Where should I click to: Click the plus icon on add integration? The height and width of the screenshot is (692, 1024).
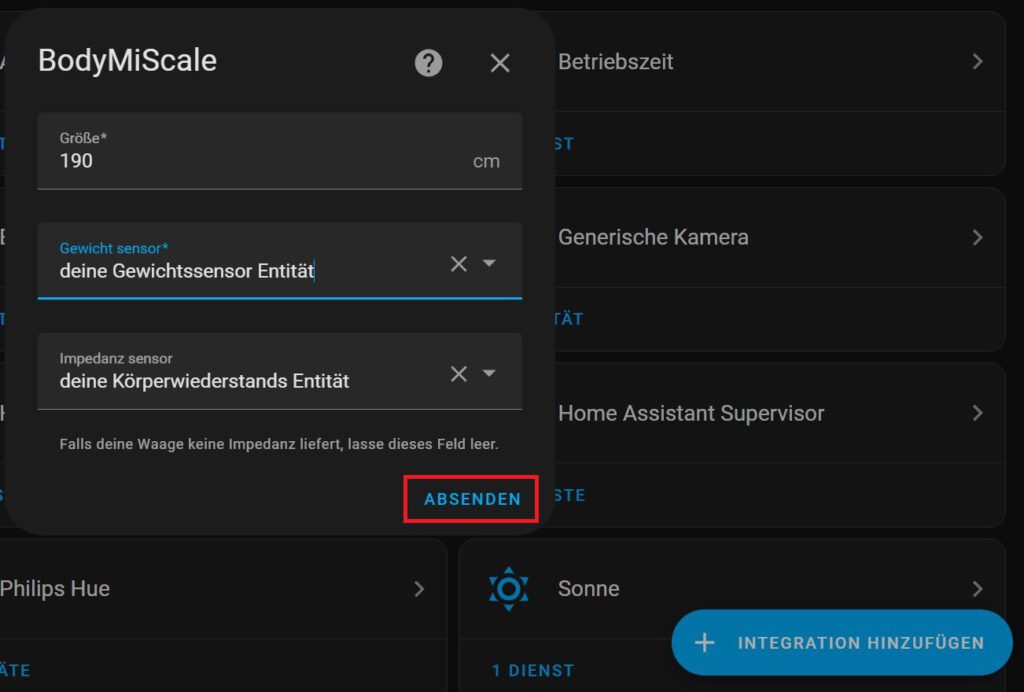tap(704, 643)
